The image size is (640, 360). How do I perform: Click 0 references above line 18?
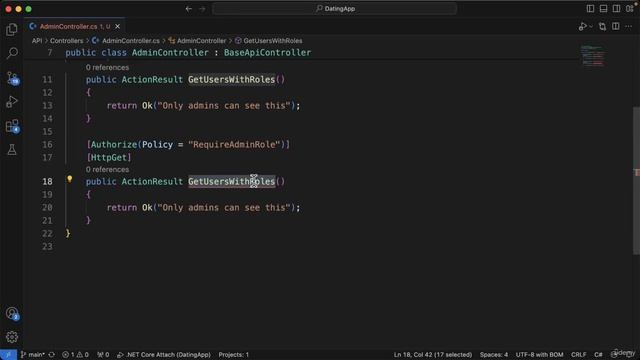(107, 169)
